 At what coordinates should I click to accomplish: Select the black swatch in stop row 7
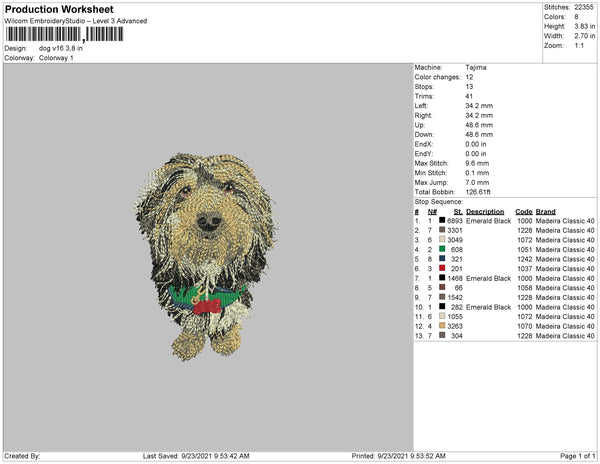442,278
